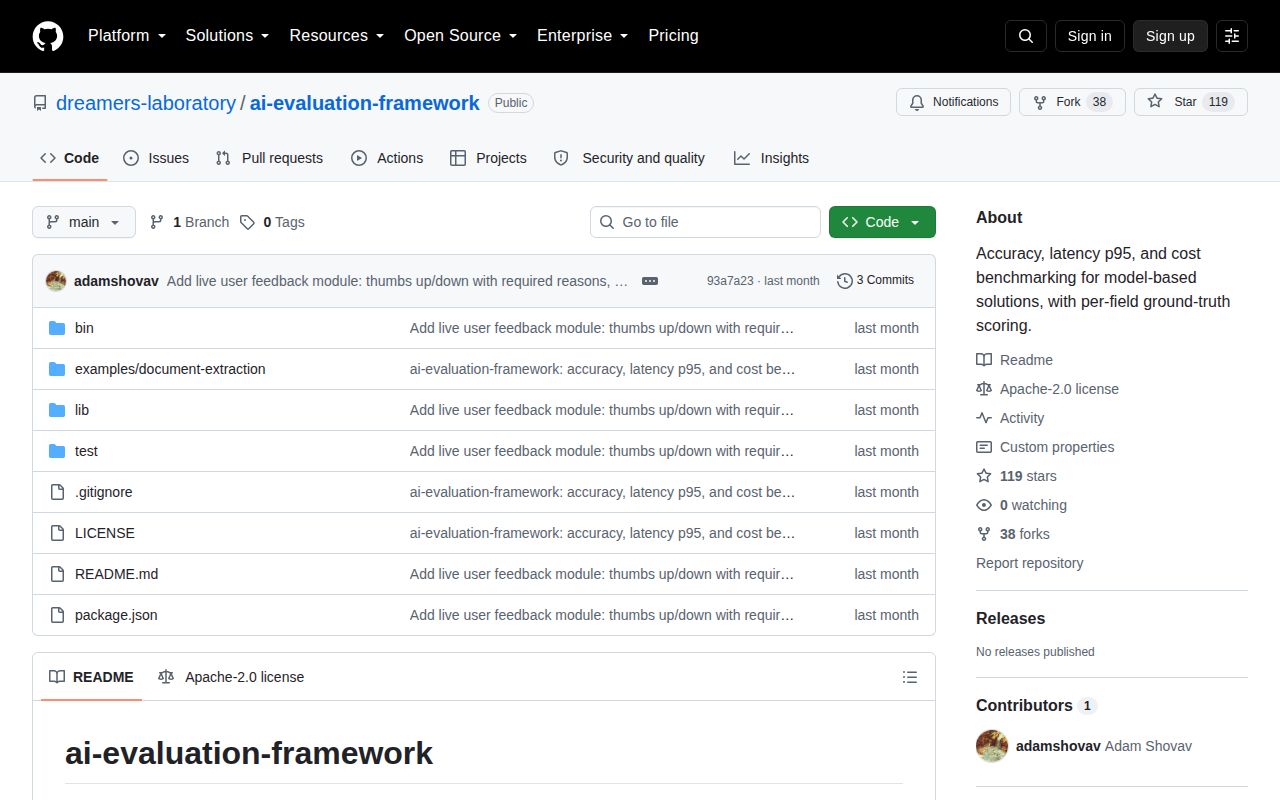Open the Readme link in About
Image resolution: width=1280 pixels, height=800 pixels.
(1014, 360)
